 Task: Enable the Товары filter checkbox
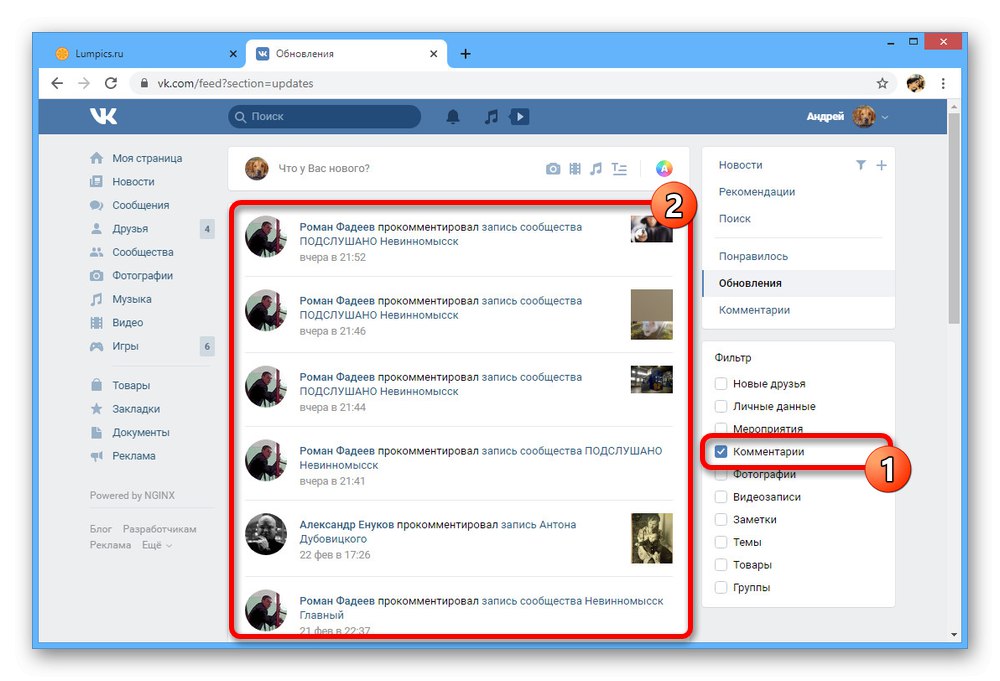[721, 565]
